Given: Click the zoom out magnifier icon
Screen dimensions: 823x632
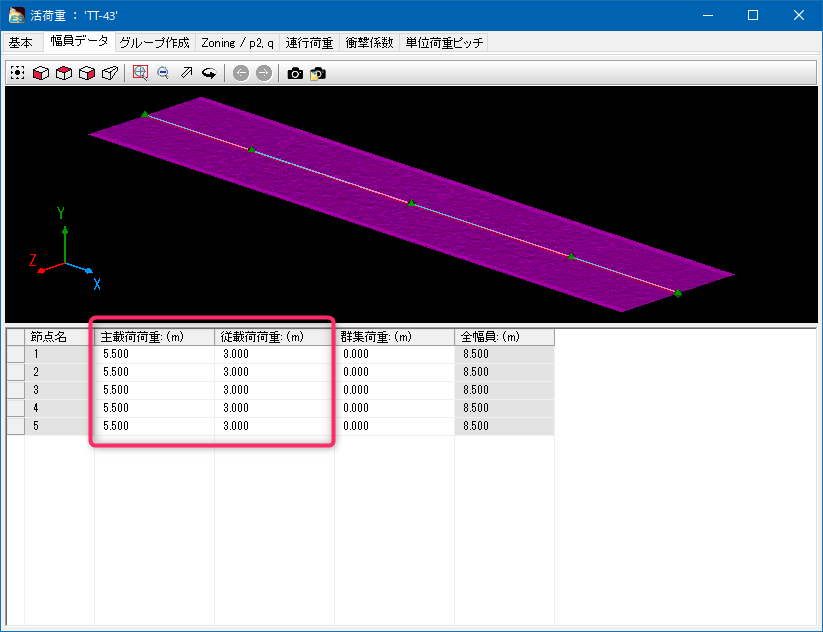Looking at the screenshot, I should (163, 73).
